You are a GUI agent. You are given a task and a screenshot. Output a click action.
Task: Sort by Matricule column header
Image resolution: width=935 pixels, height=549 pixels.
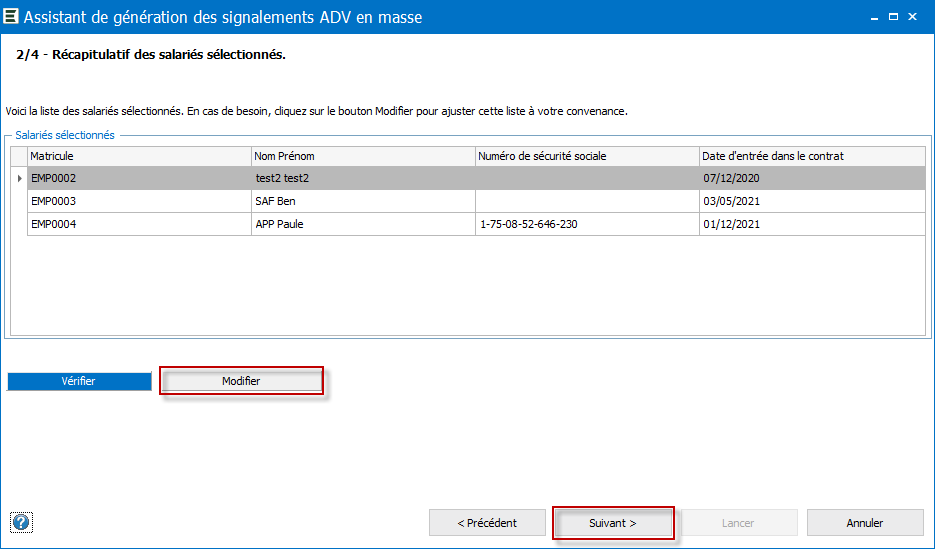(140, 156)
